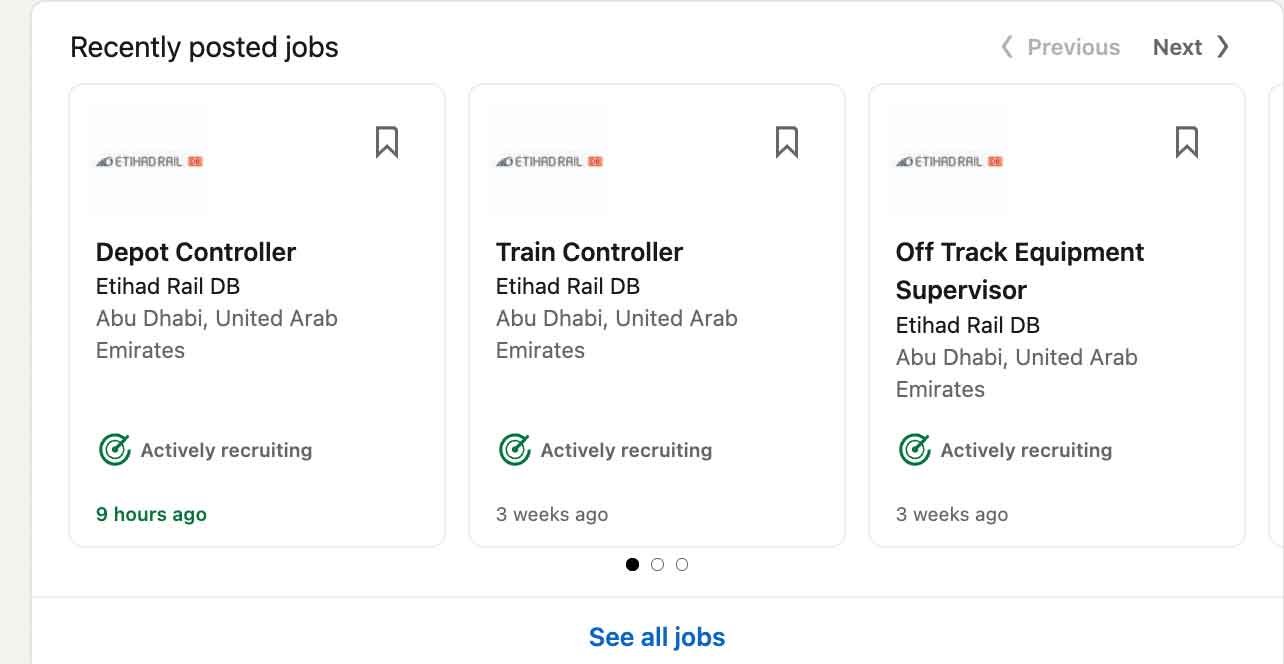Click Etihad Rail logo on Train Controller card
The image size is (1284, 664).
coord(549,161)
